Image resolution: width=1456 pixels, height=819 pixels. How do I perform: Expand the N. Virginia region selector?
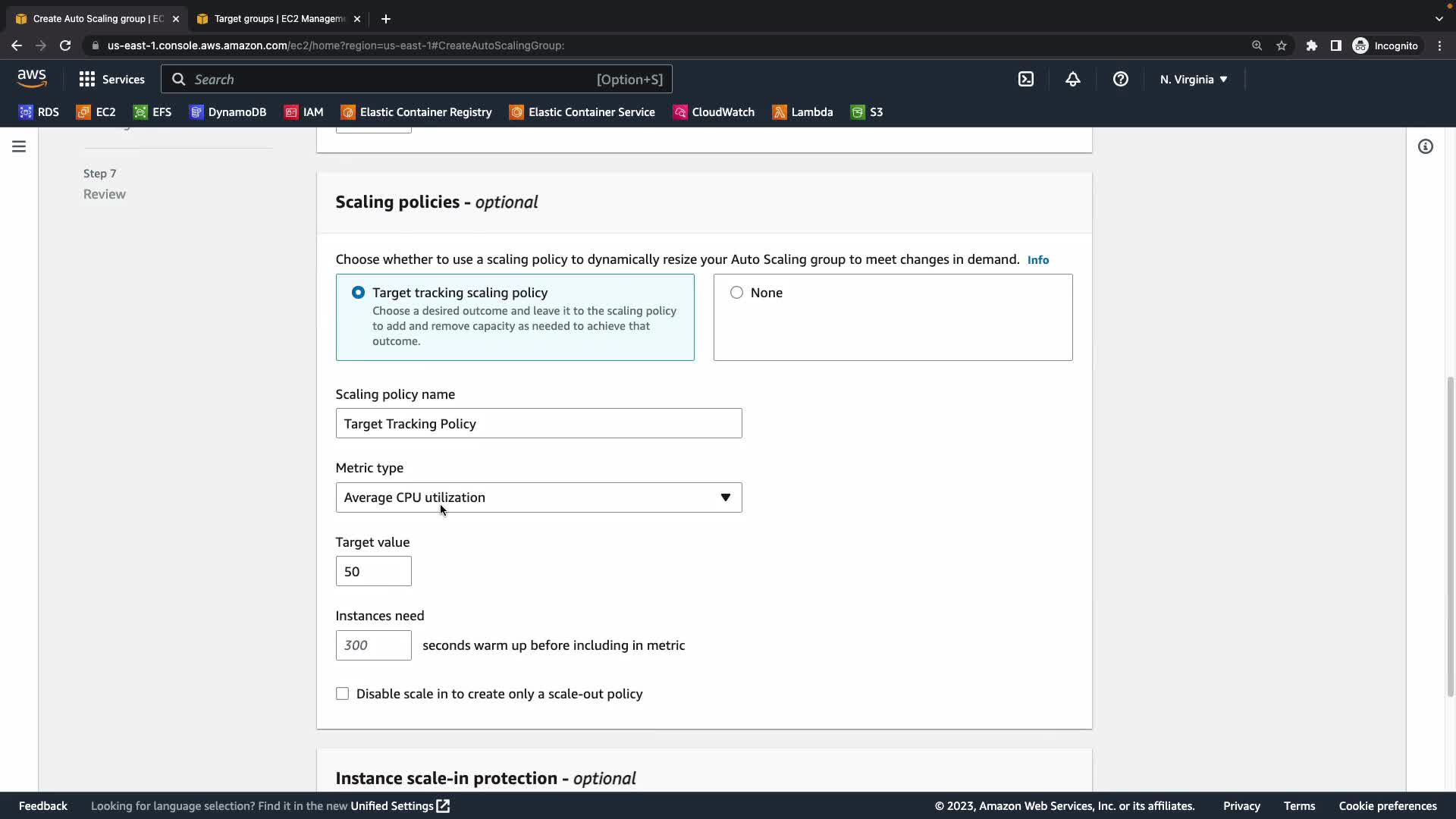1193,79
